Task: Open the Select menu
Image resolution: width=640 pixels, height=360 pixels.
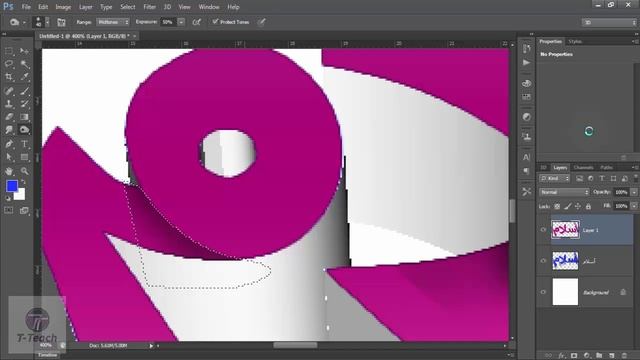Action: click(x=127, y=7)
